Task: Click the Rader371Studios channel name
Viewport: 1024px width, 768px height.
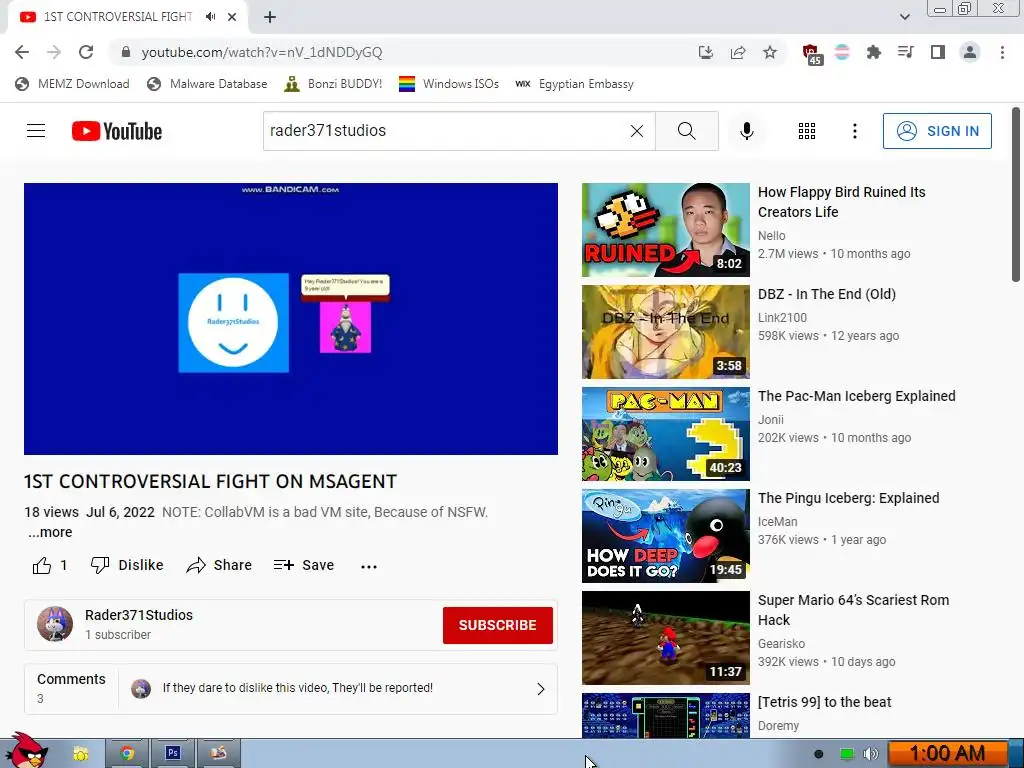Action: 138,615
